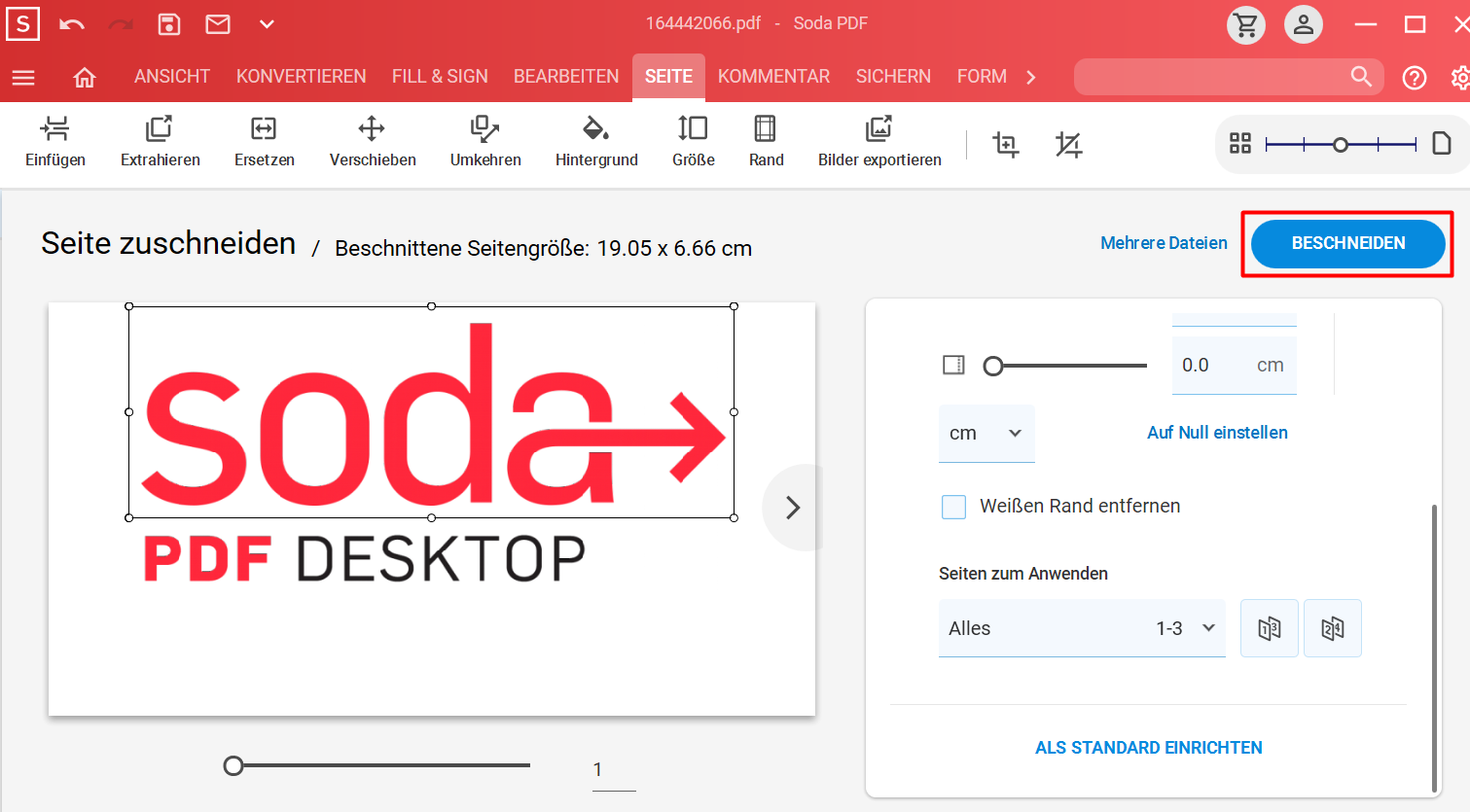Switch to the ANSICHT tab
Image resolution: width=1470 pixels, height=812 pixels.
(x=172, y=76)
